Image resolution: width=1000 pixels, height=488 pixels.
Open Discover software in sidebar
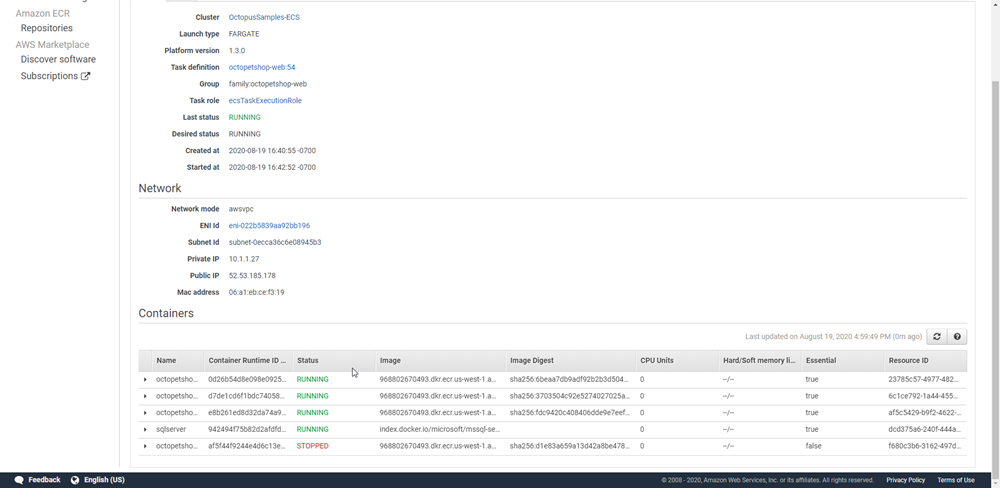point(58,59)
